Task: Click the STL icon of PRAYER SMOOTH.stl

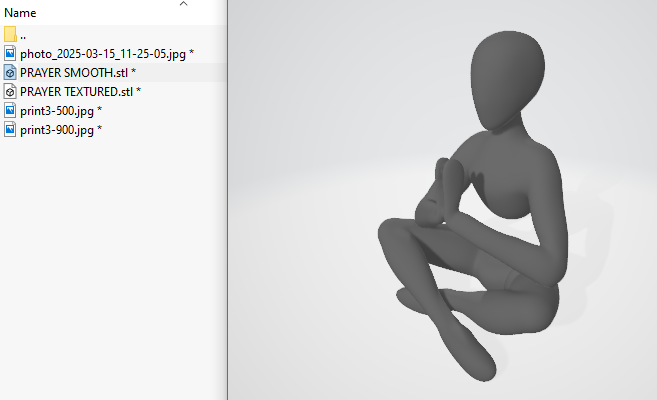Action: pos(10,72)
